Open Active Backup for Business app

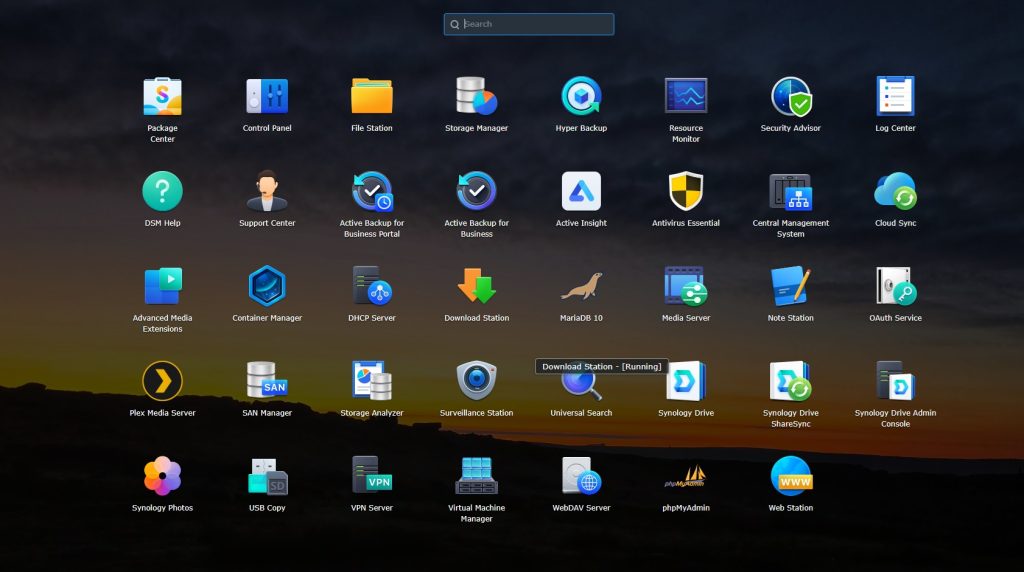click(476, 191)
